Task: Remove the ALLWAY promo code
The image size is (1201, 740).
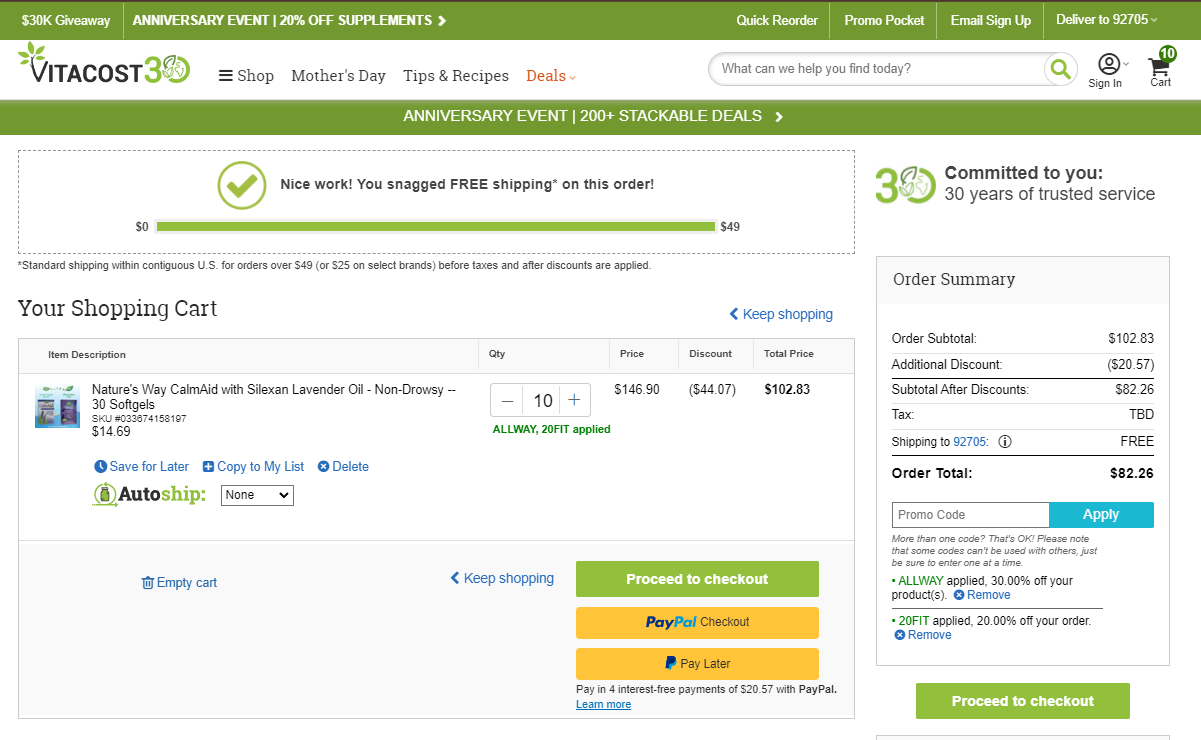Action: point(982,595)
